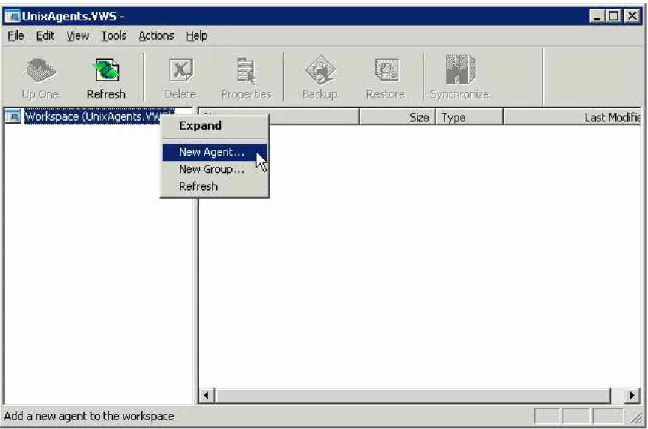This screenshot has height=429, width=648.
Task: Click the horizontal scrollbar thumb
Action: click(x=412, y=396)
